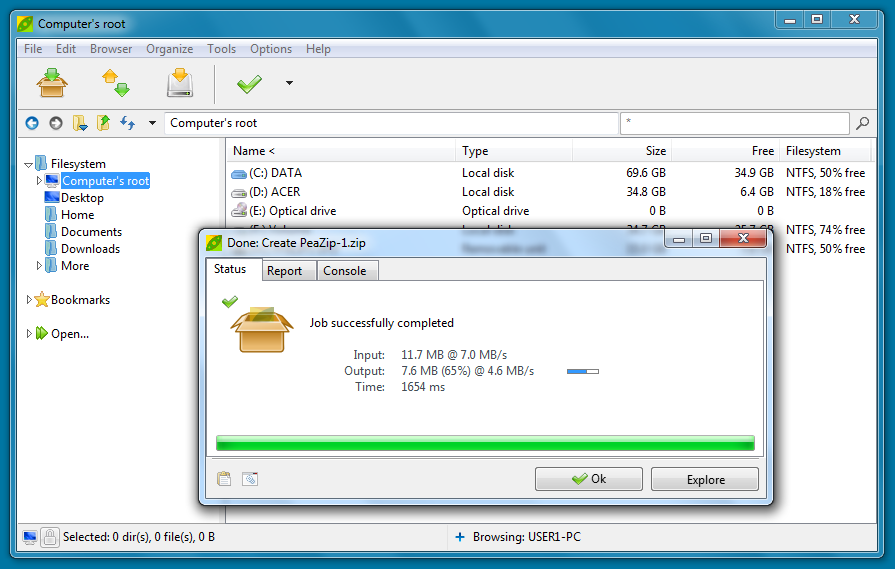895x569 pixels.
Task: Select the (C:) DATA drive row
Action: tap(549, 173)
